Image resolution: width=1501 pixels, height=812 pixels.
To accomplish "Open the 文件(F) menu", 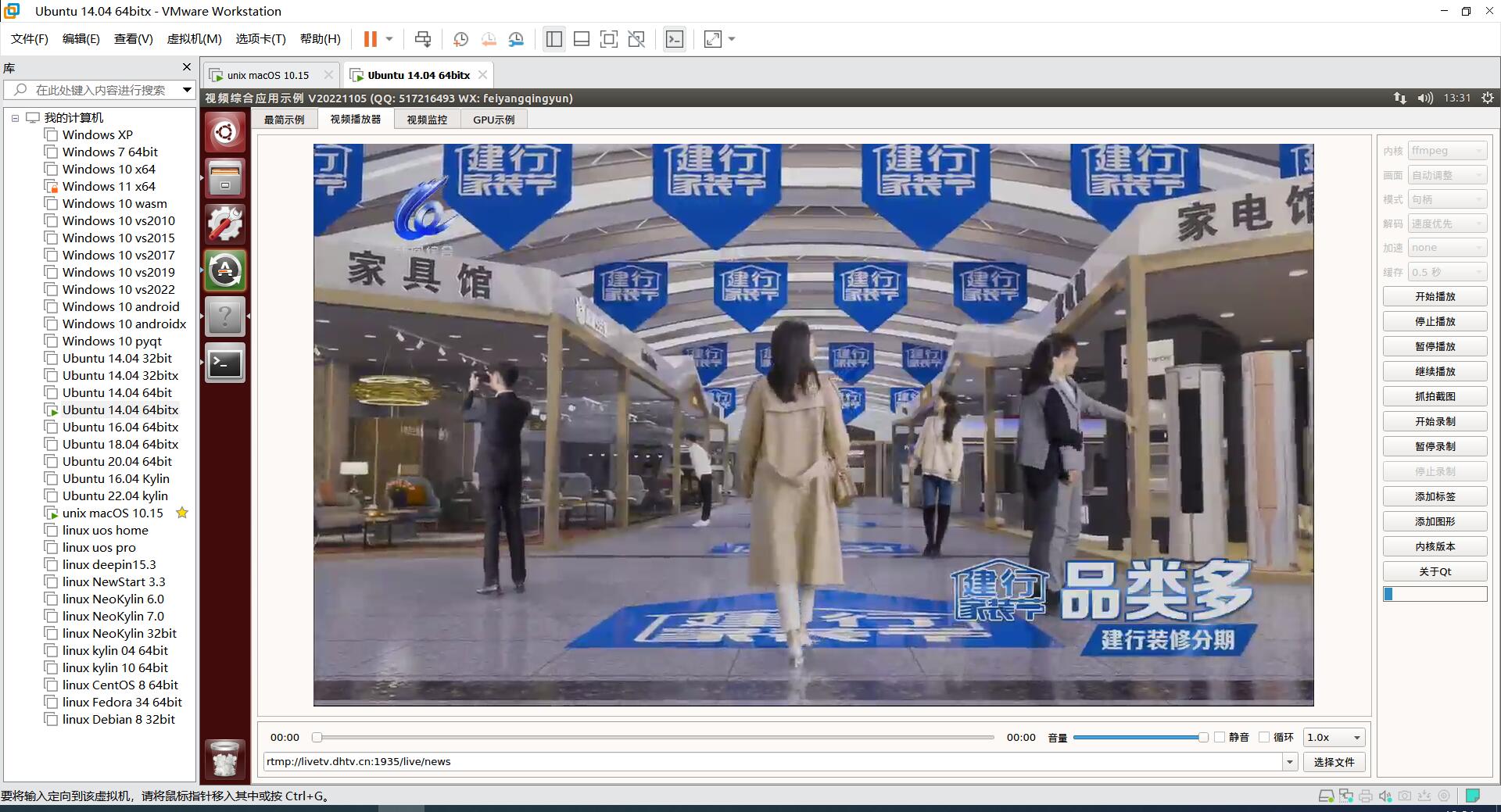I will [30, 39].
